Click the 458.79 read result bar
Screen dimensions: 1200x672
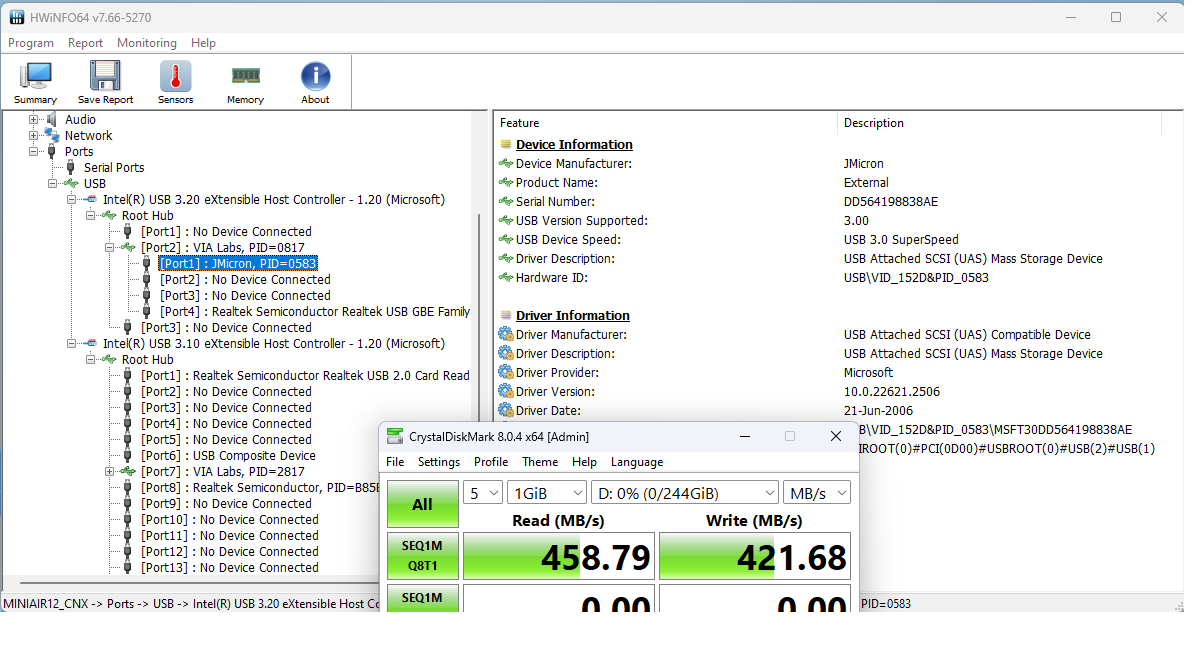point(559,556)
